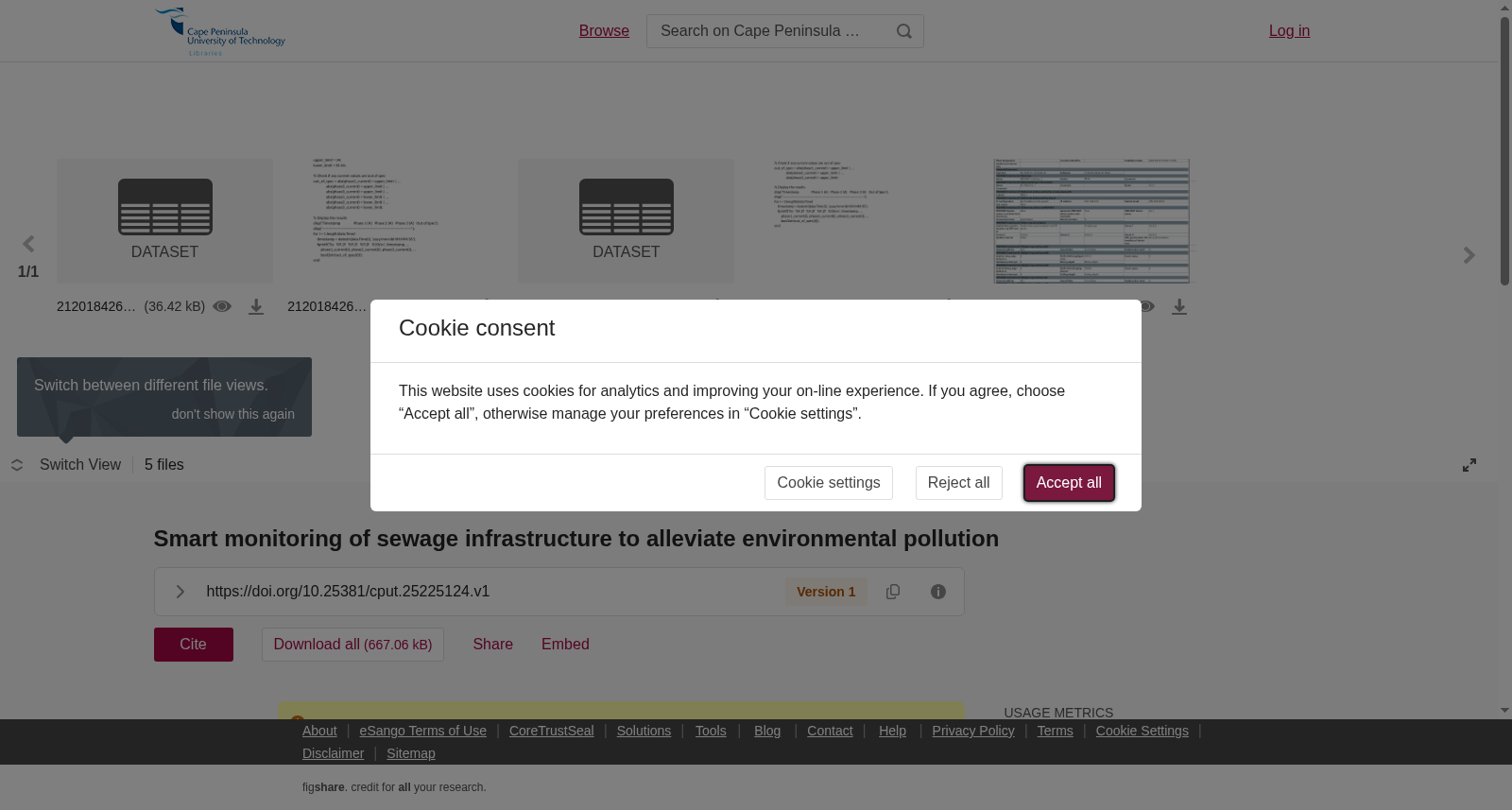Open the Help footer link
The height and width of the screenshot is (810, 1512).
click(892, 731)
